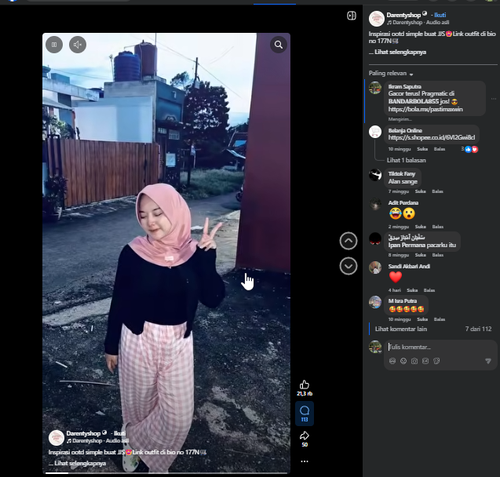Viewport: 500px width, 477px height.
Task: Like the reel with thumbs up
Action: [304, 385]
